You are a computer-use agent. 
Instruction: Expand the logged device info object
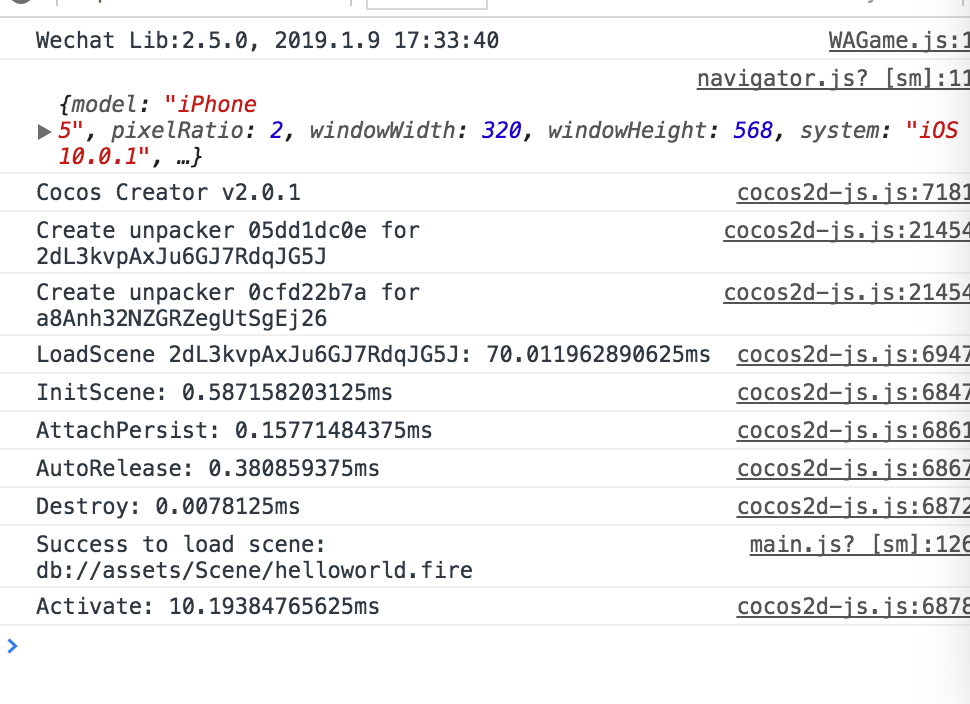tap(43, 131)
